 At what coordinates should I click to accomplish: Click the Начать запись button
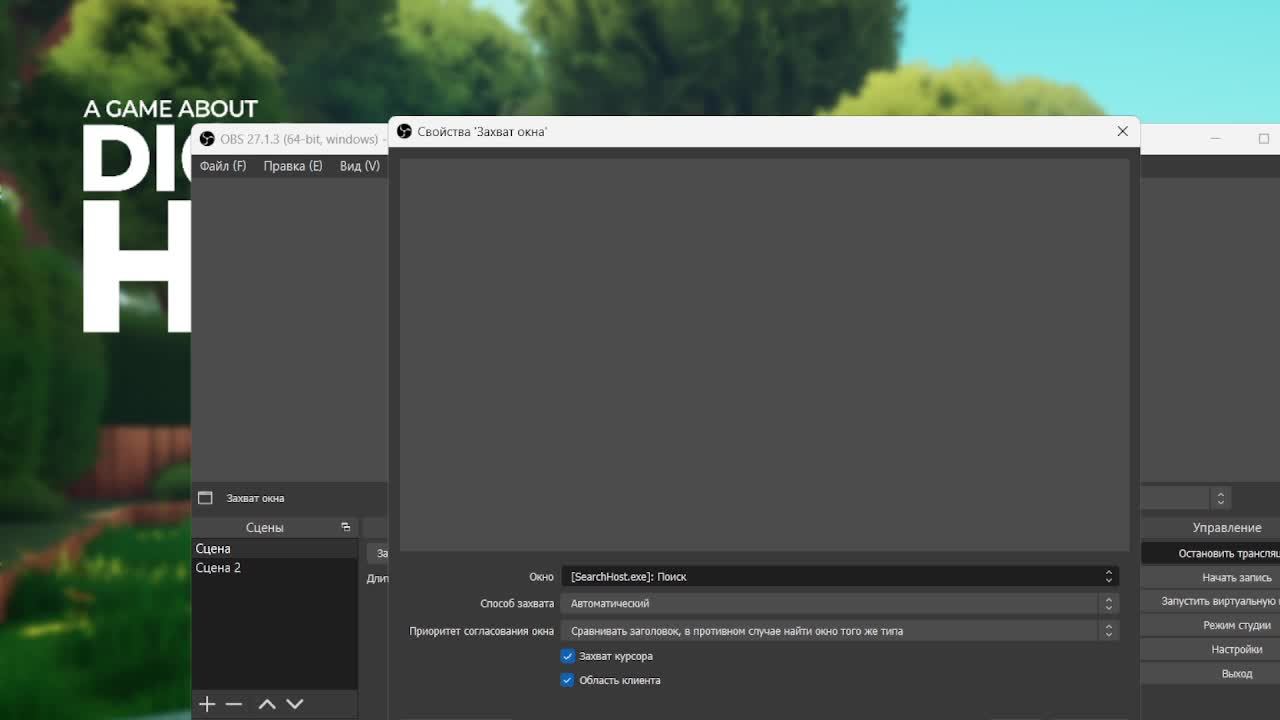pyautogui.click(x=1210, y=577)
